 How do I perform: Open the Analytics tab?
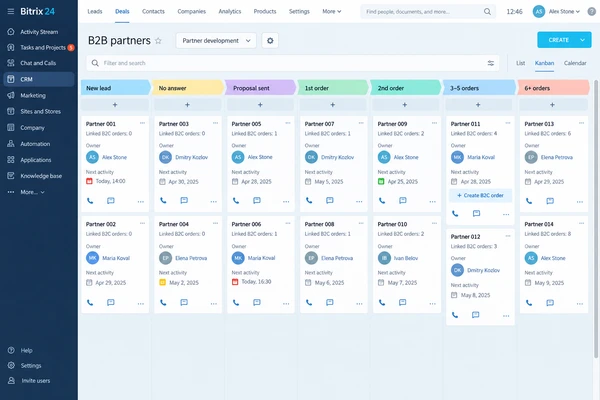click(x=230, y=11)
